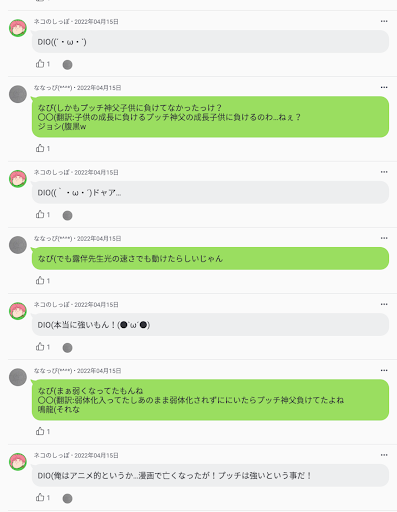The height and width of the screenshot is (512, 397).
Task: Open more options for first ネコのしっぽ comment
Action: tap(384, 21)
